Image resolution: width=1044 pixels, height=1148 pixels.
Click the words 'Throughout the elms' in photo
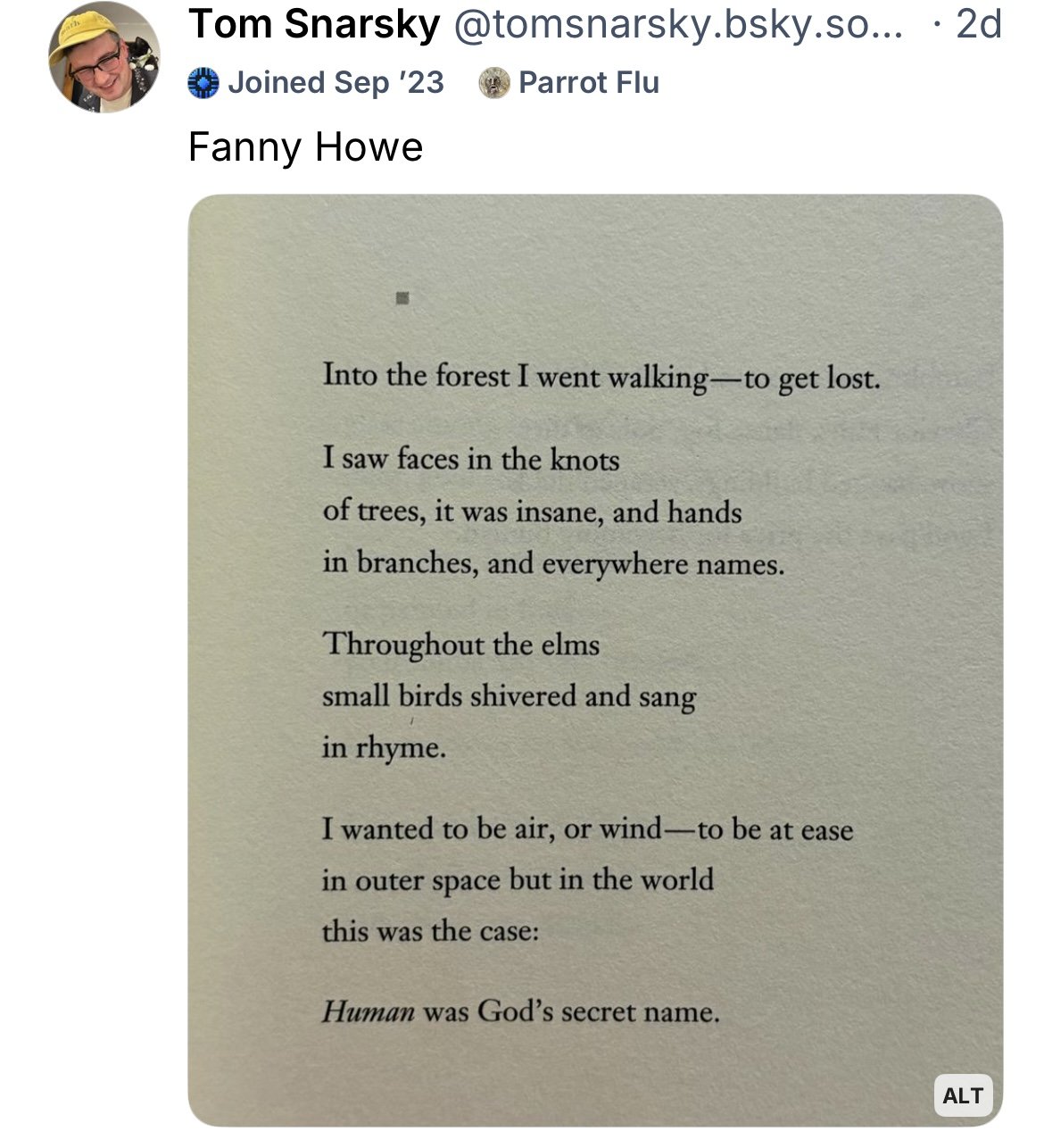[460, 645]
